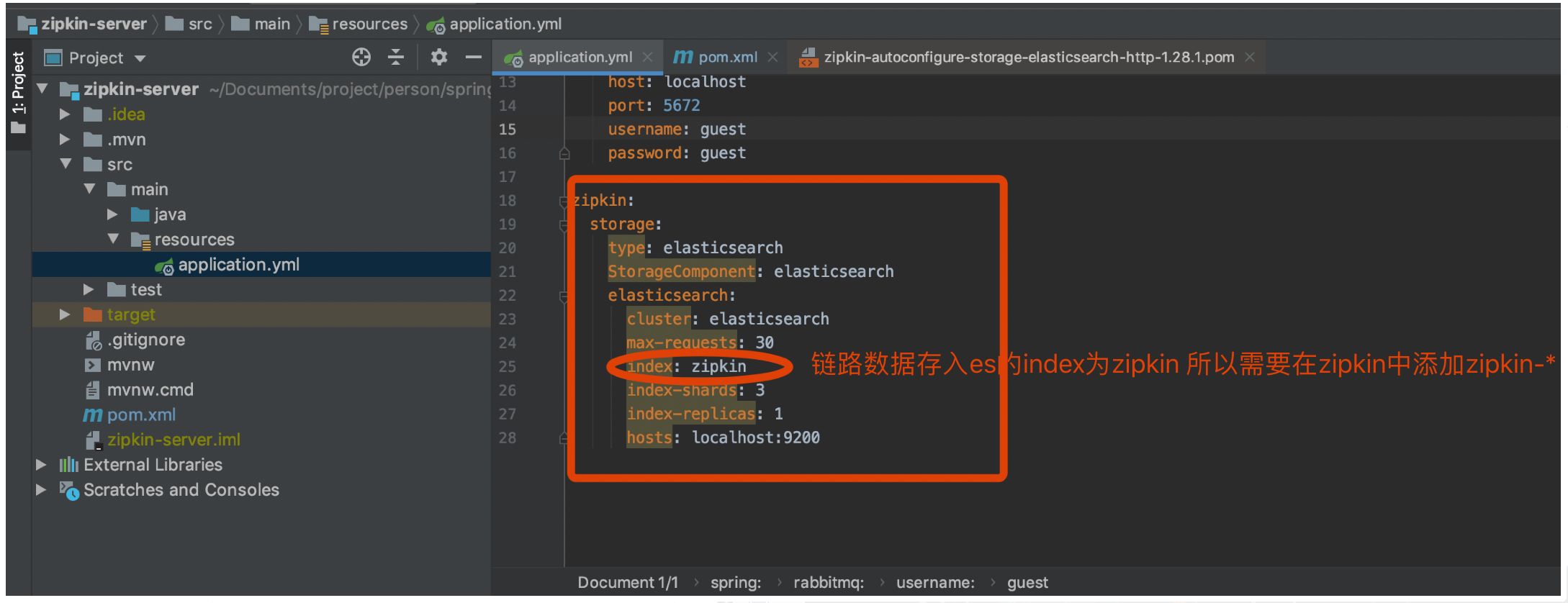Expand the .idea folder arrow
Image resolution: width=1568 pixels, height=603 pixels.
tap(65, 114)
